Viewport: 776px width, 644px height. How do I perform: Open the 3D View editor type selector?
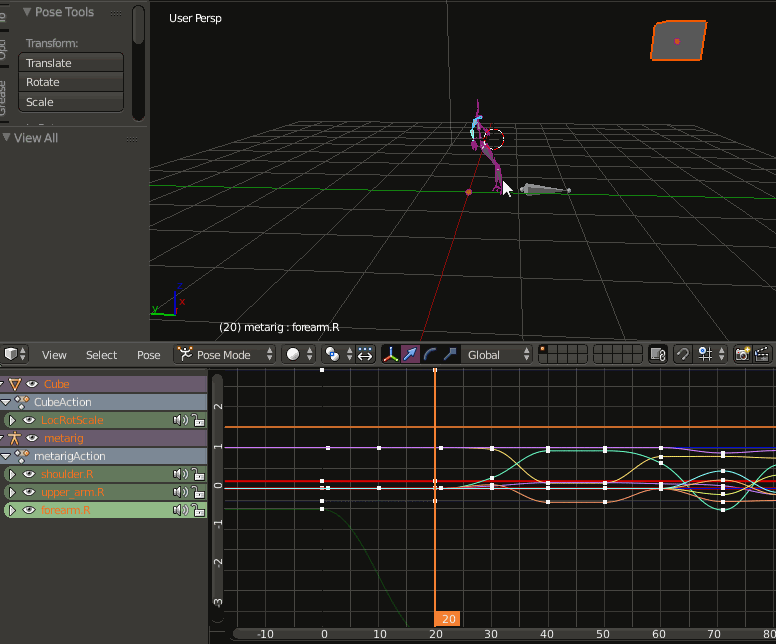[15, 354]
